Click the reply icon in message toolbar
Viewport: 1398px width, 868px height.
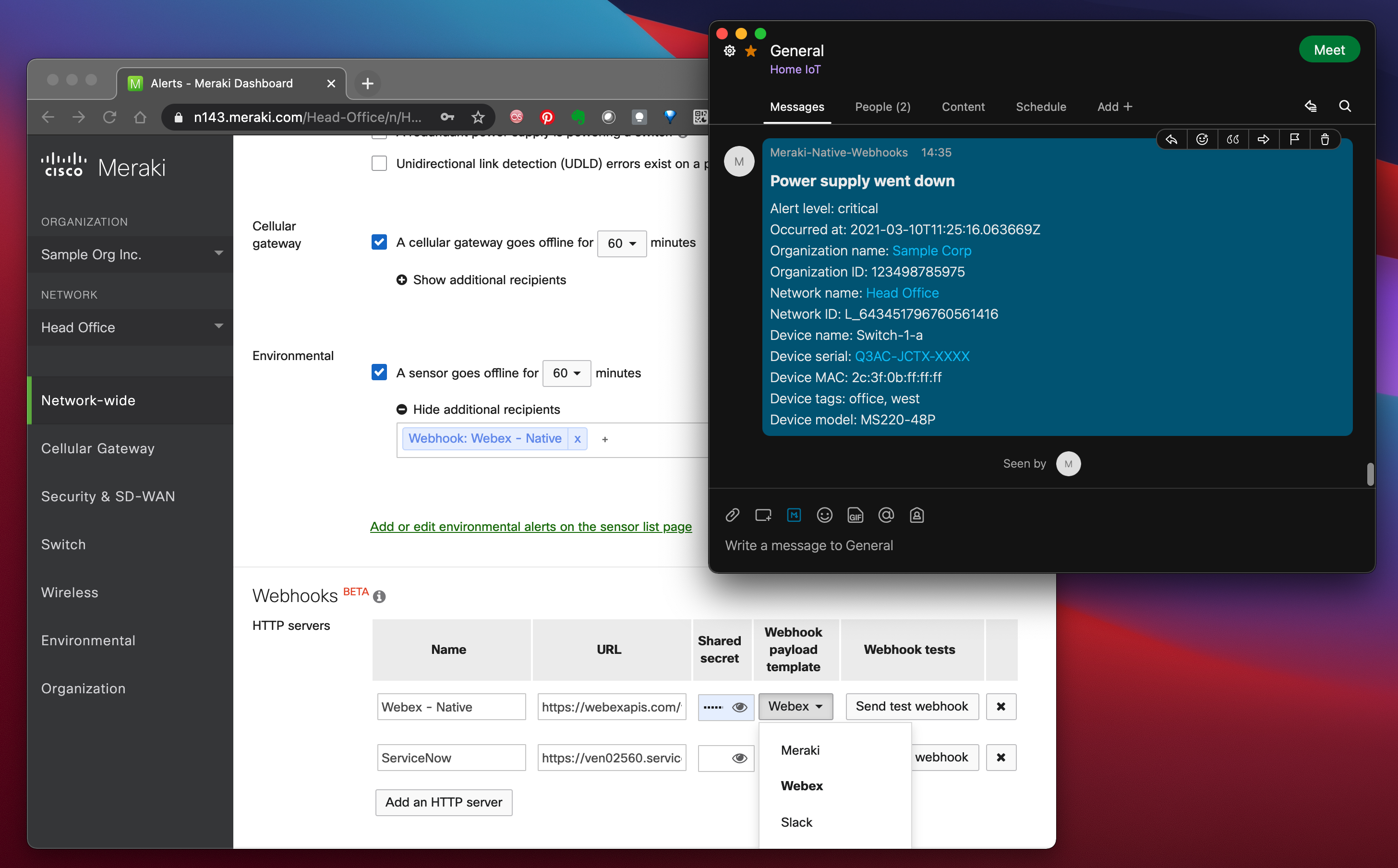[1171, 140]
